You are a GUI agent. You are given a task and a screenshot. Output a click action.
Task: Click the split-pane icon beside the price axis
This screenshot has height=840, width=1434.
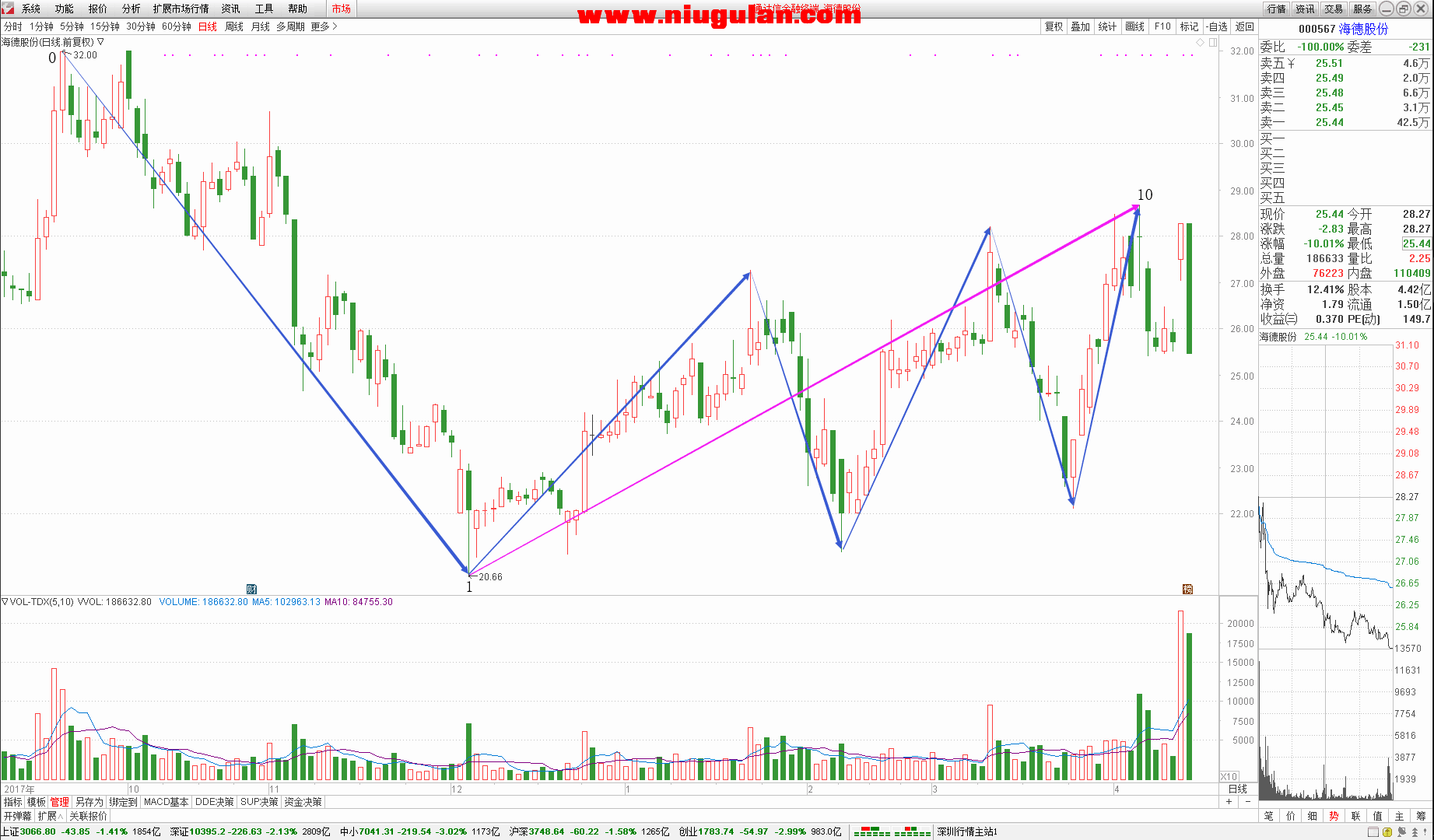(1213, 42)
